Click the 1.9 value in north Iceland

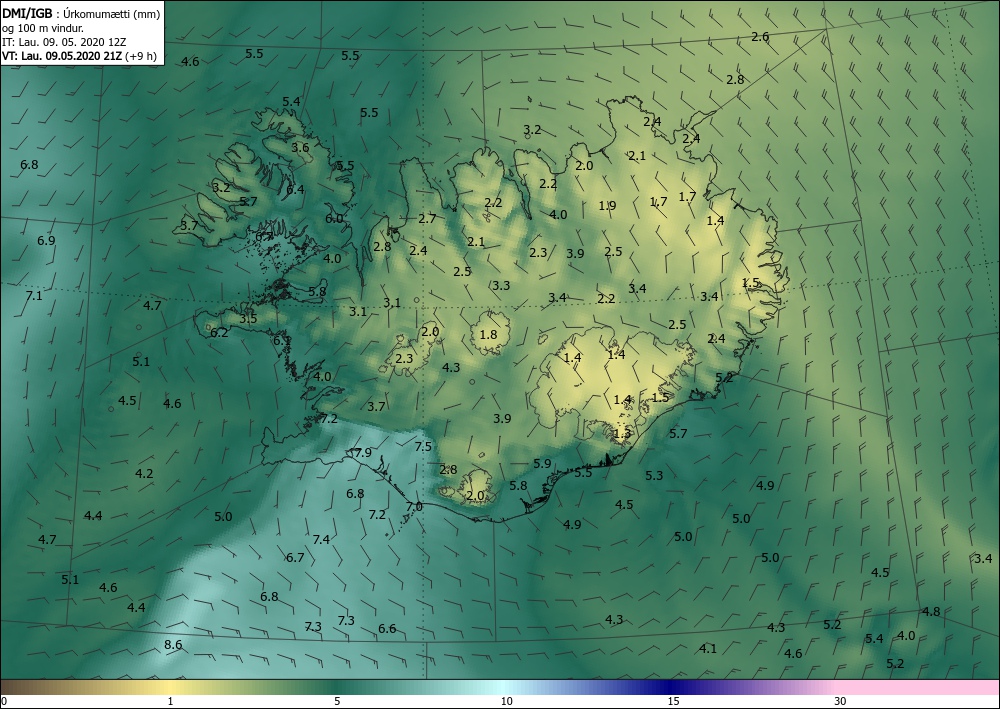(607, 205)
